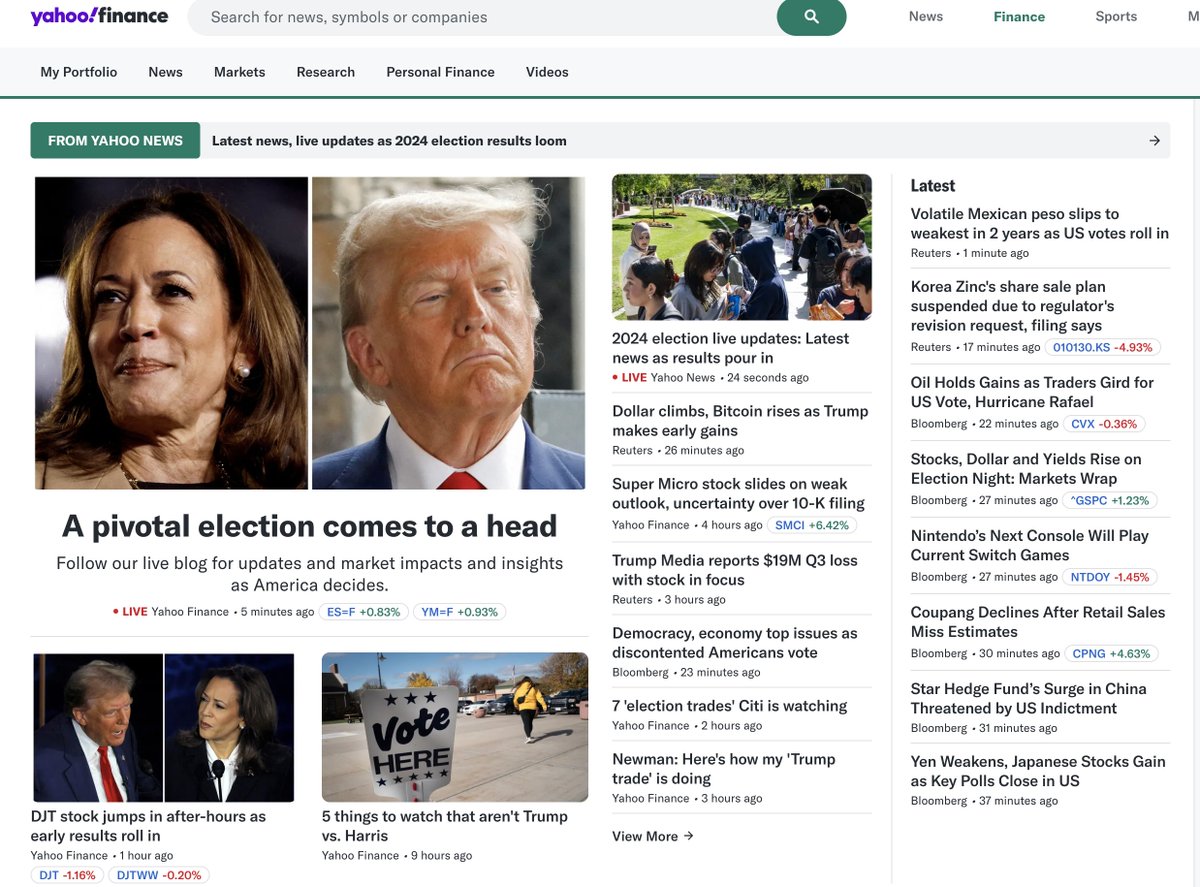Open 'Democracy, economy top issues' article
This screenshot has height=887, width=1200.
[735, 643]
